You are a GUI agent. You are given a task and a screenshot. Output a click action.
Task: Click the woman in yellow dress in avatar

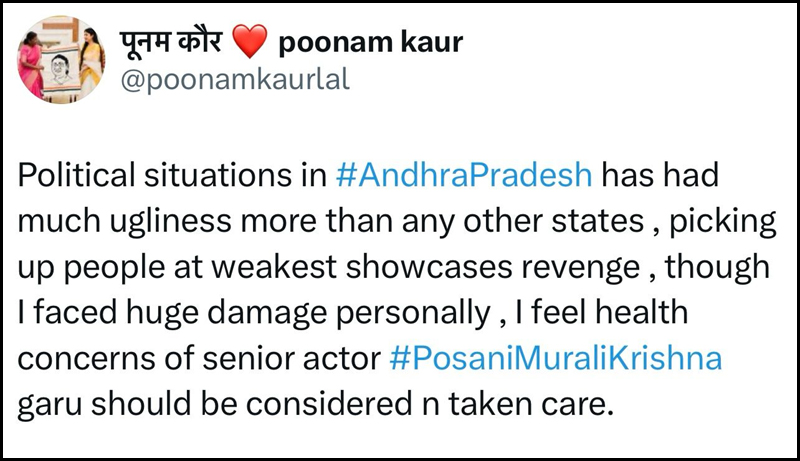pyautogui.click(x=91, y=63)
